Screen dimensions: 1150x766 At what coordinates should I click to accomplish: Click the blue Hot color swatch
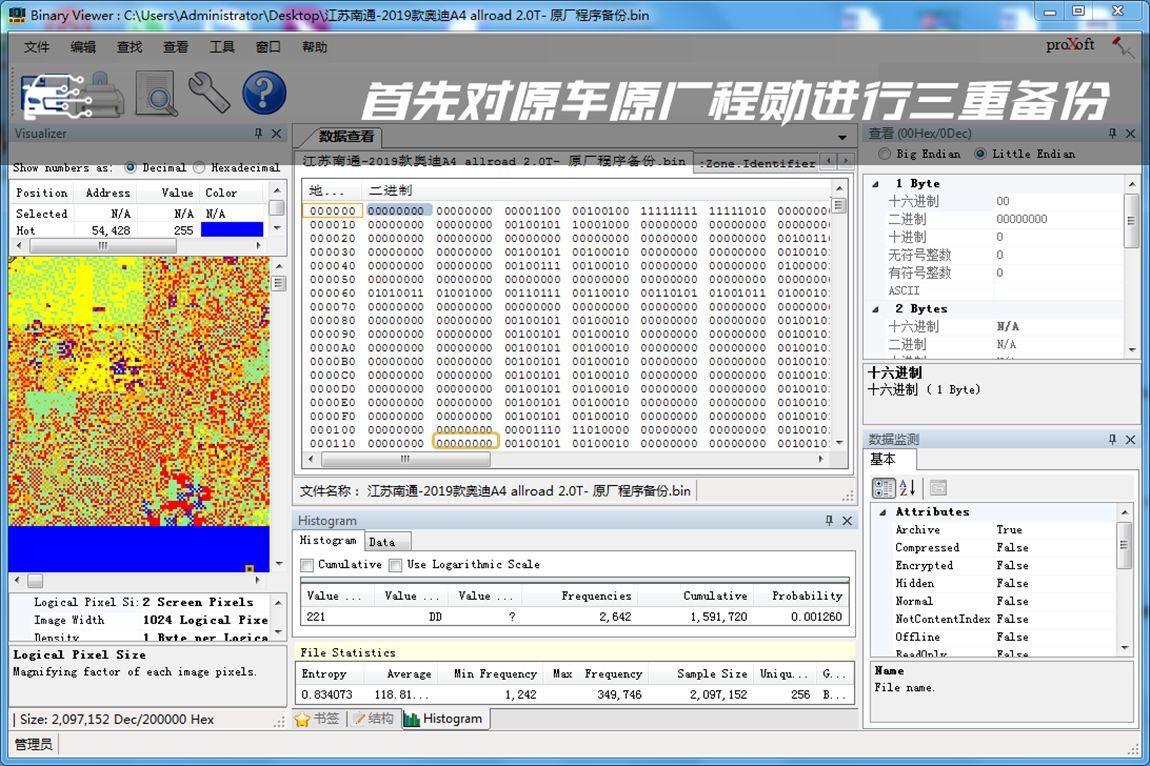coord(232,230)
